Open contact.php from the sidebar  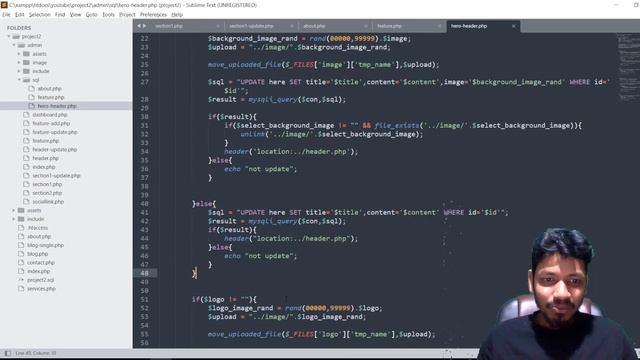pyautogui.click(x=41, y=262)
